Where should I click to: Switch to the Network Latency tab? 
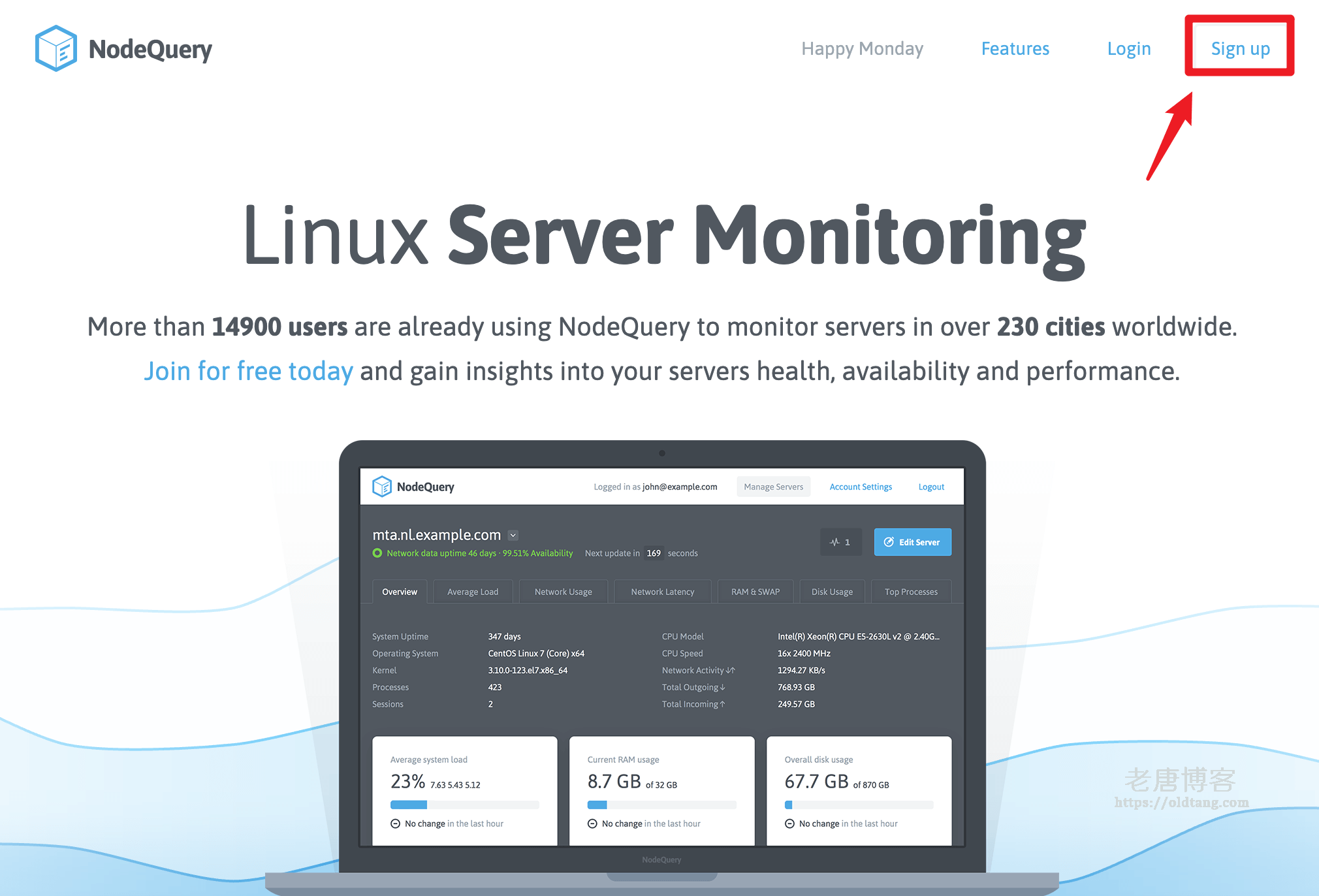[x=662, y=591]
